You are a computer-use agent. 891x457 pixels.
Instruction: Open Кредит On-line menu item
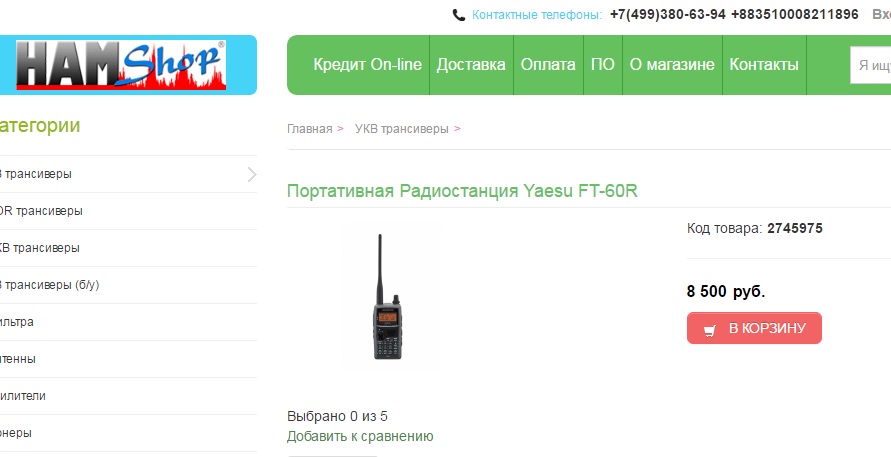point(367,65)
